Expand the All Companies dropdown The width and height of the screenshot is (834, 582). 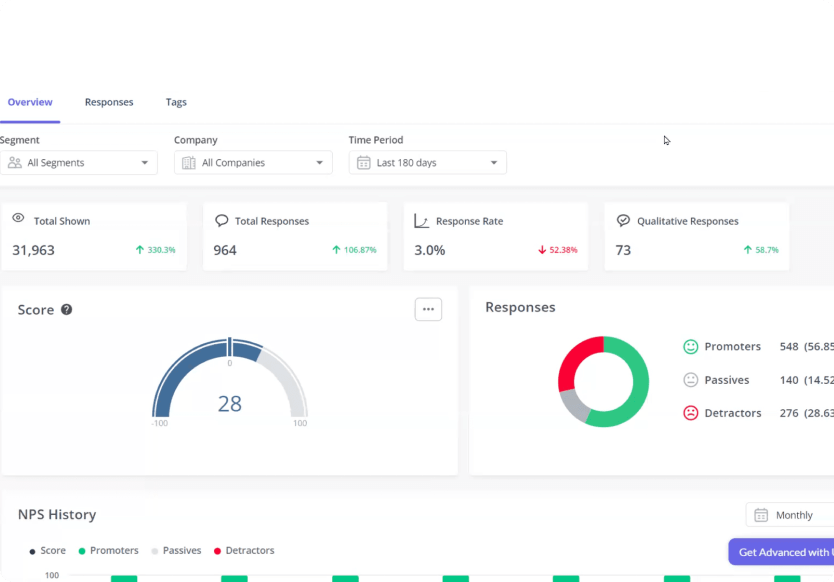tap(253, 163)
